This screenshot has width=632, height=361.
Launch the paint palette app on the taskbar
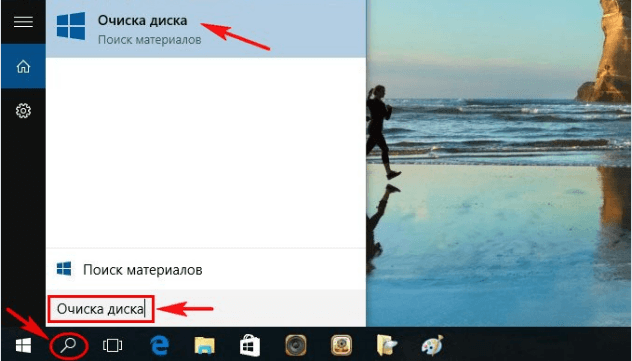(432, 345)
